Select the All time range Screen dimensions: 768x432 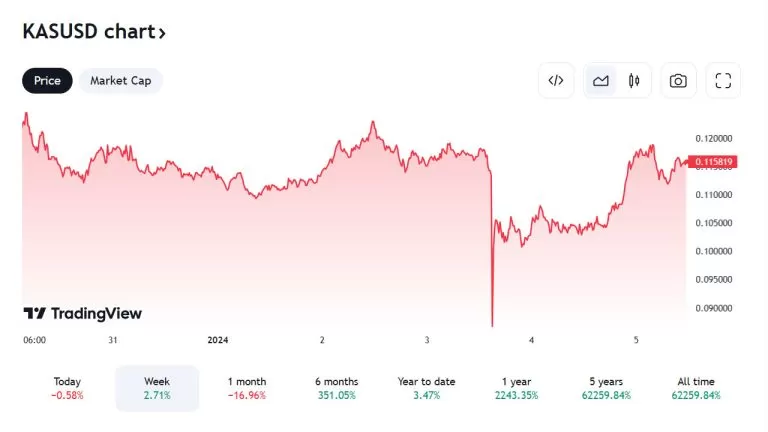[x=696, y=388]
